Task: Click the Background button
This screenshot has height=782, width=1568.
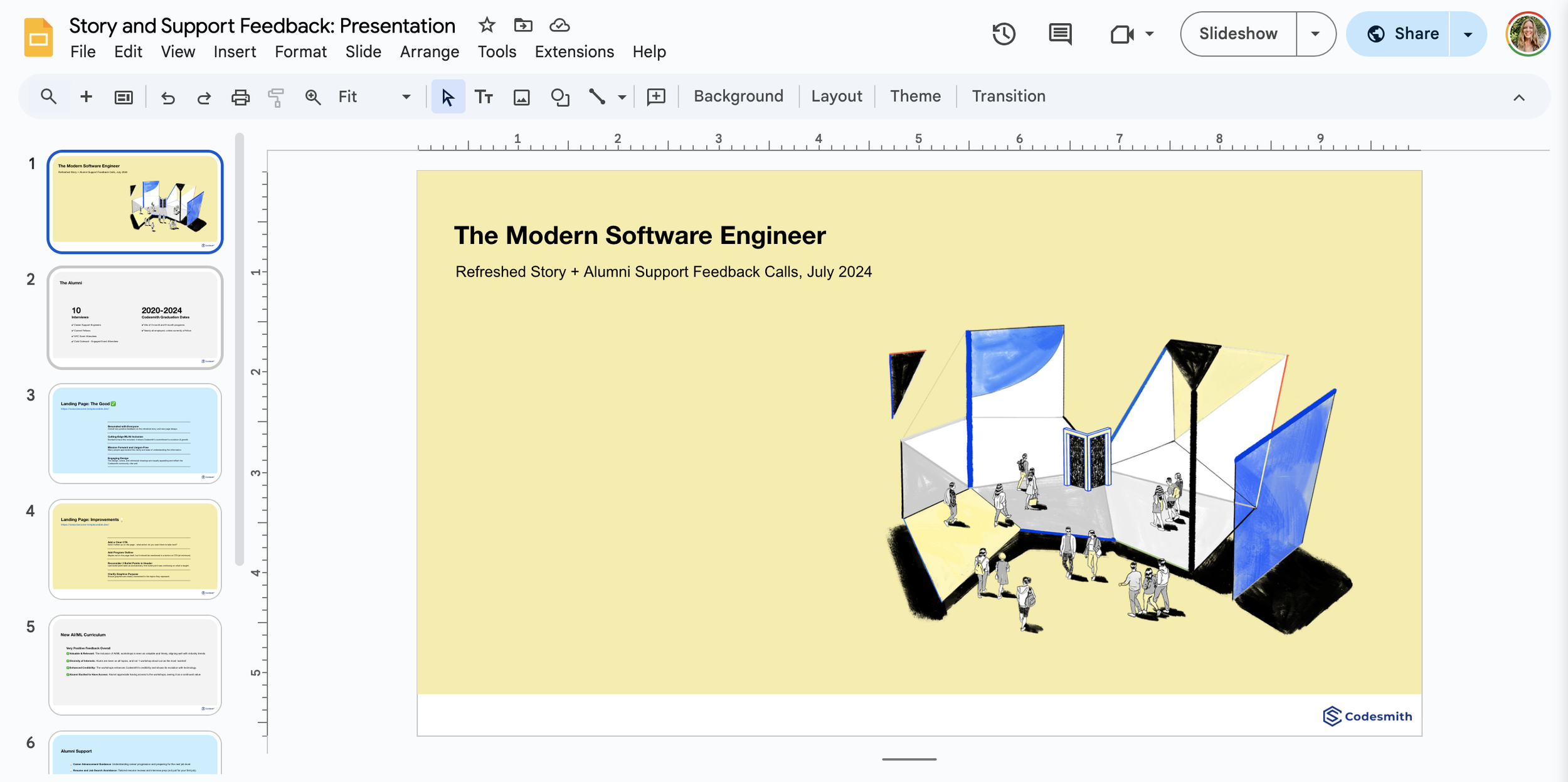Action: coord(738,97)
